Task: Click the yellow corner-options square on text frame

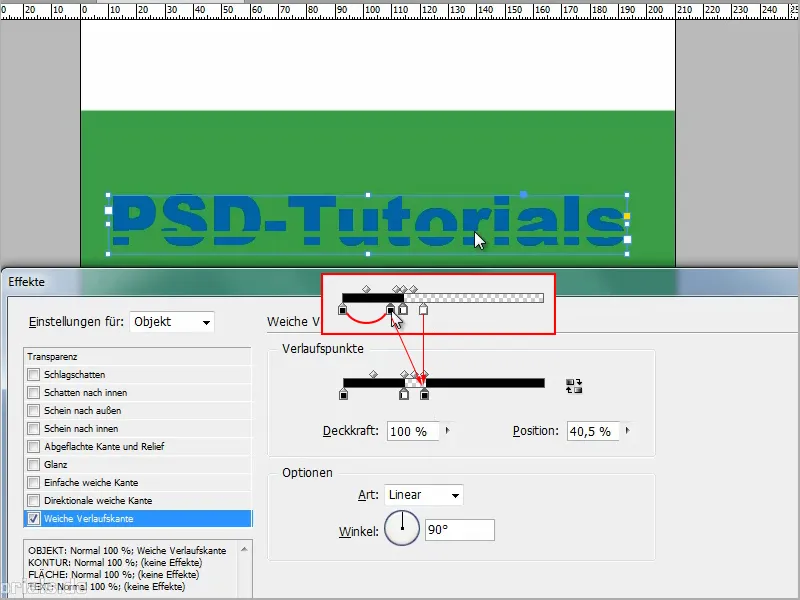Action: (x=627, y=216)
